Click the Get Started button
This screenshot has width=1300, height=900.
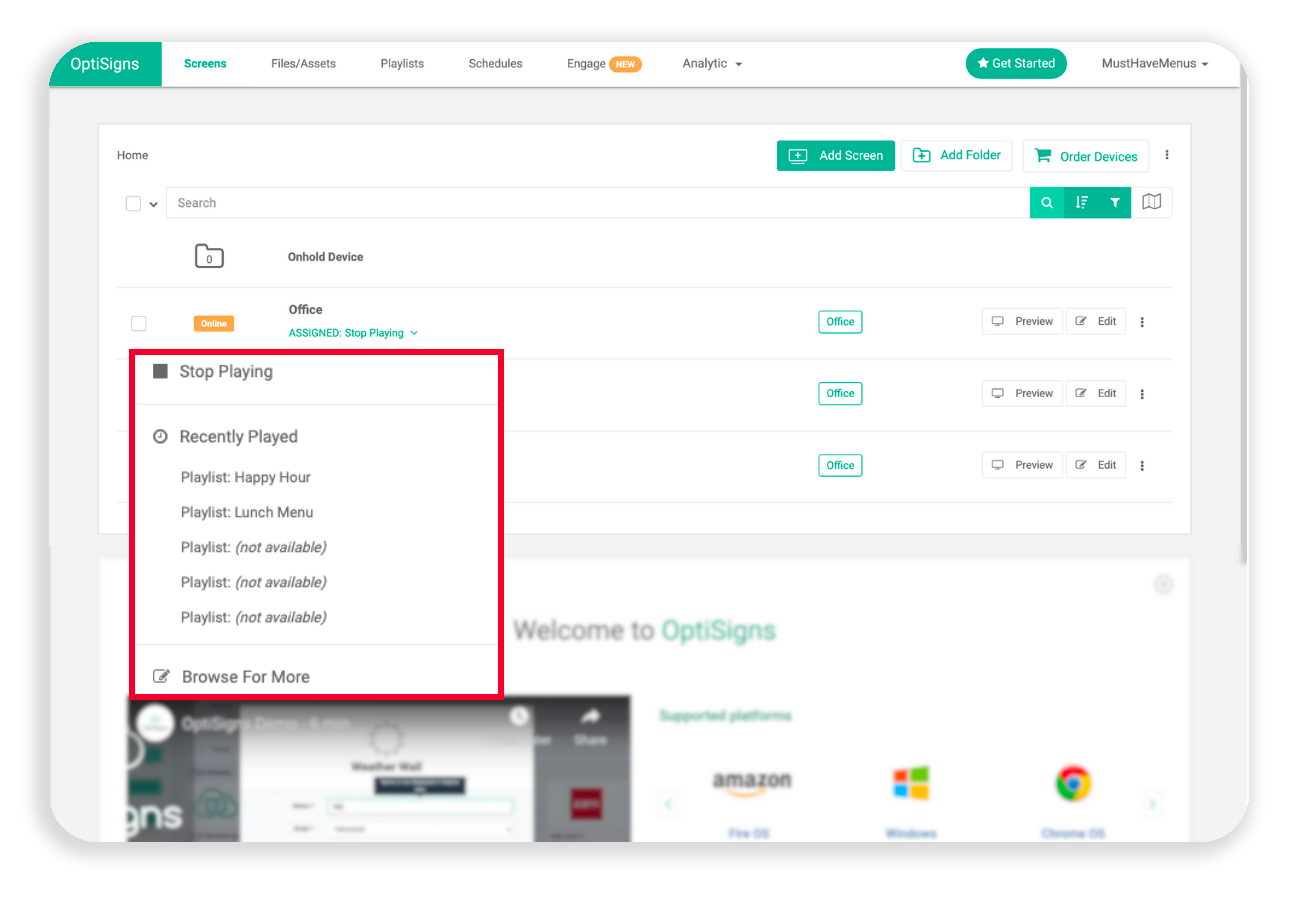[1016, 64]
